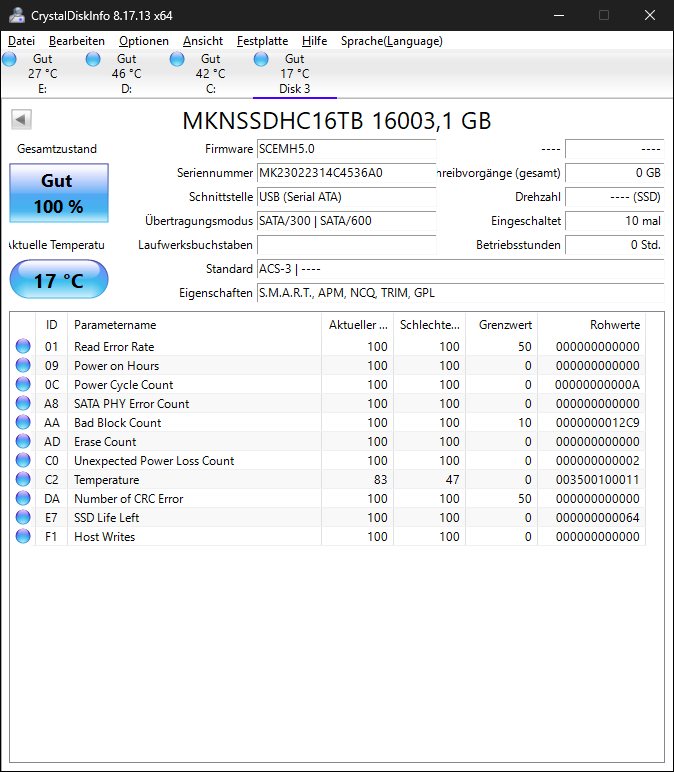Open the Bearbeiten menu
674x772 pixels.
(x=77, y=41)
